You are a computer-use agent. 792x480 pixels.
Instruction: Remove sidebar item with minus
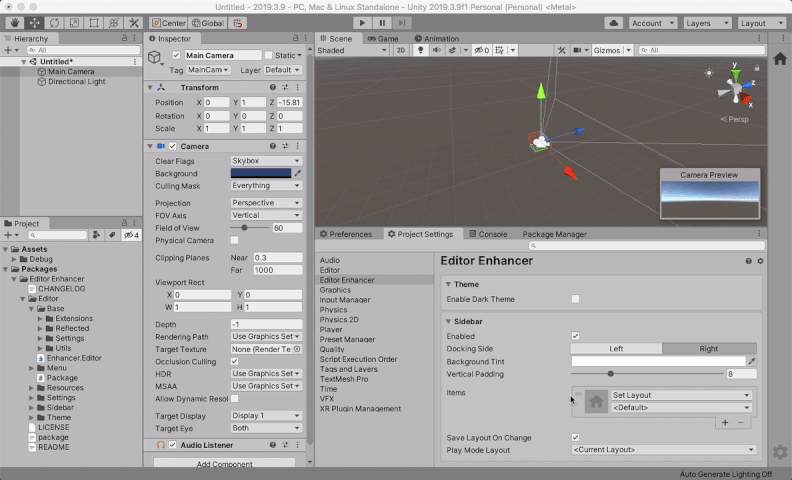[x=740, y=422]
